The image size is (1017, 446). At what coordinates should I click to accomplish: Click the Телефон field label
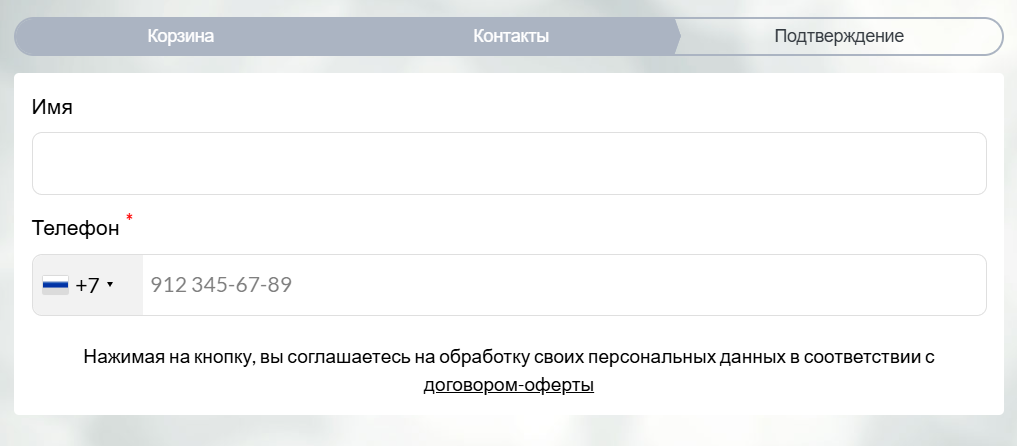[76, 229]
